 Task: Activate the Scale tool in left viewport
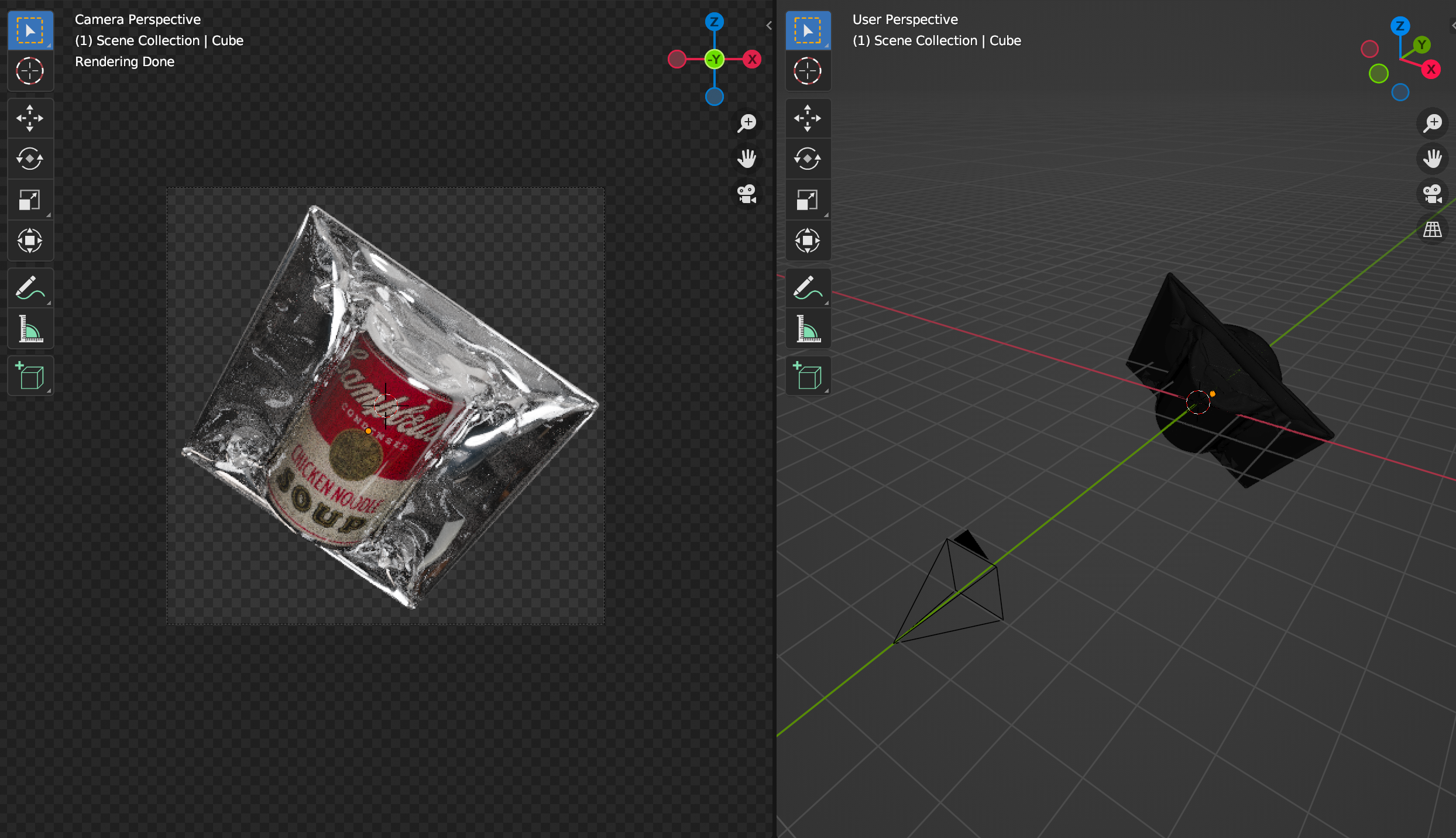click(30, 200)
